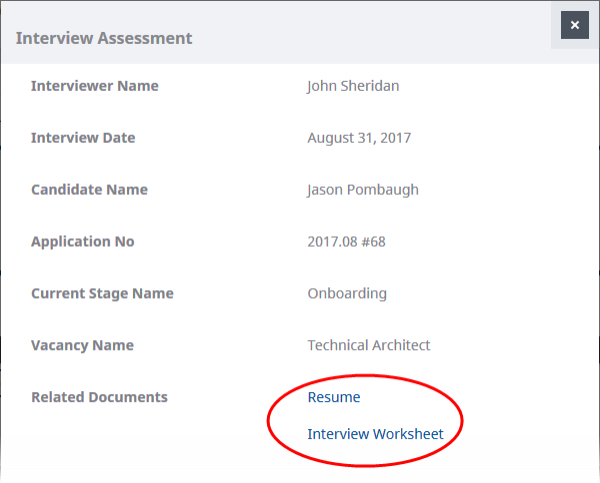
Task: Click the August 31, 2017 date value
Action: tap(359, 138)
